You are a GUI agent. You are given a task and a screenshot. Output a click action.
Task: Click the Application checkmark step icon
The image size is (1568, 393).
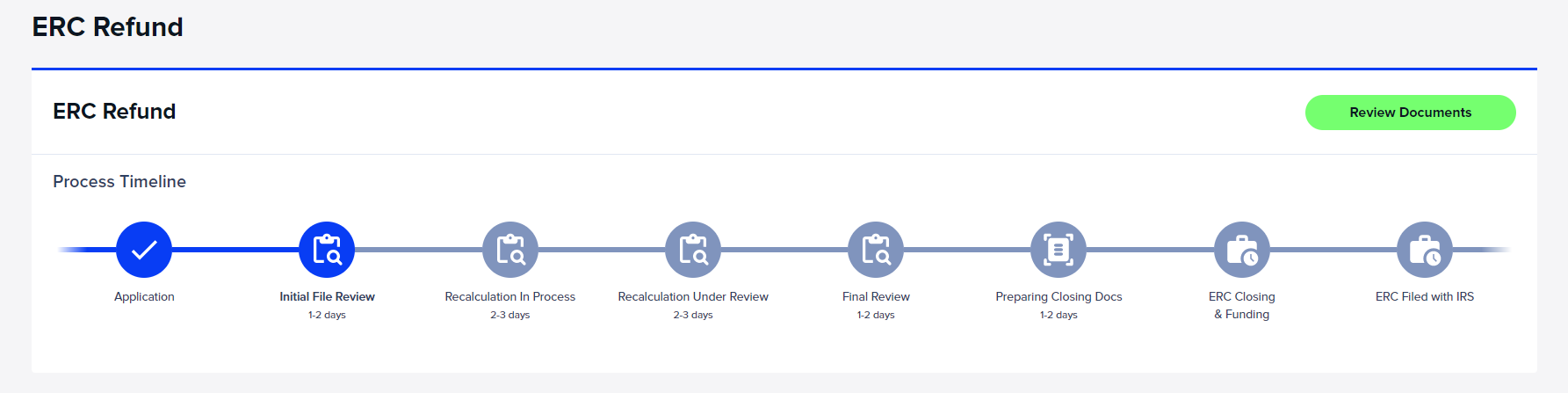pos(144,250)
